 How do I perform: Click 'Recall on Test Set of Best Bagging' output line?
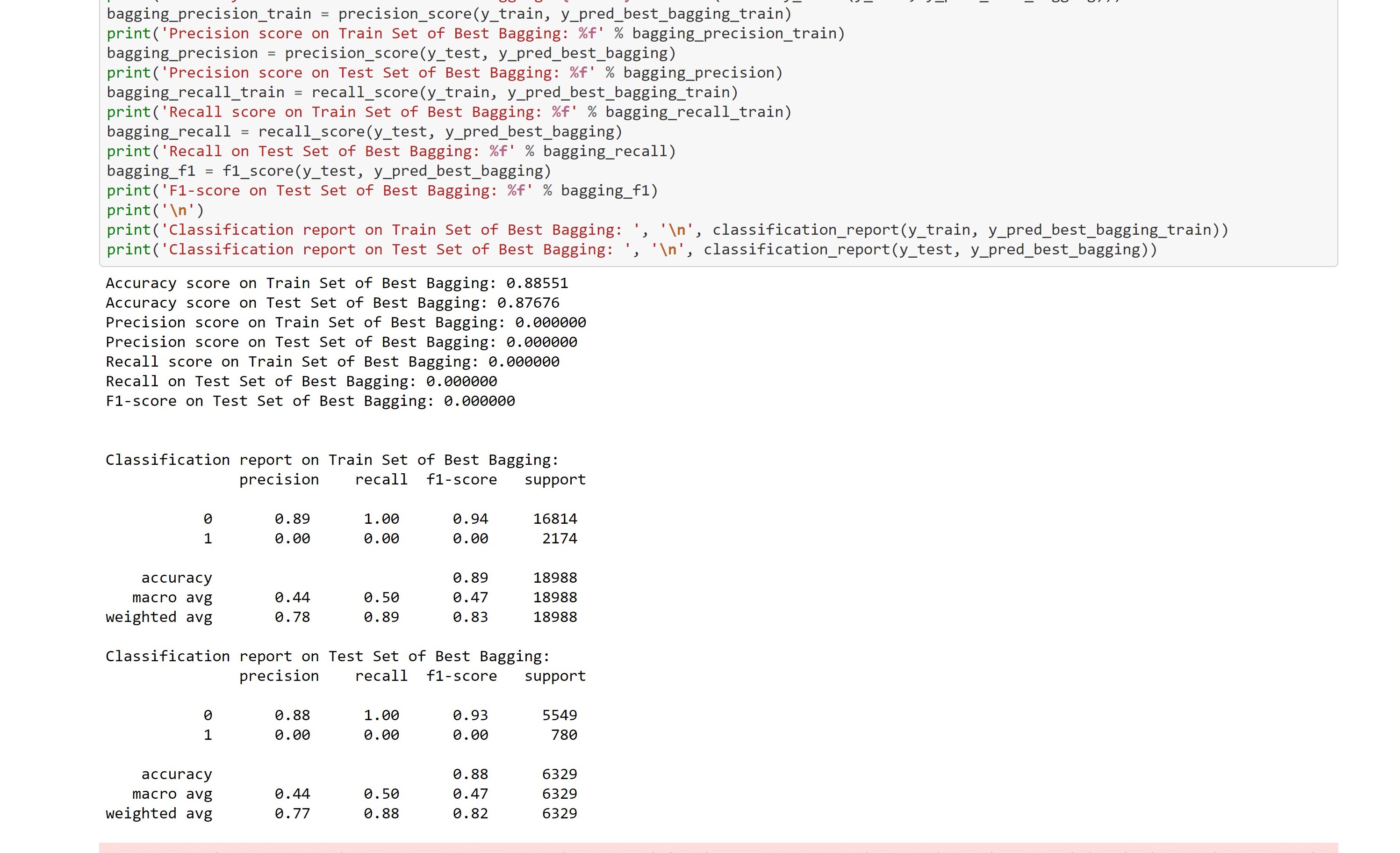click(x=301, y=381)
